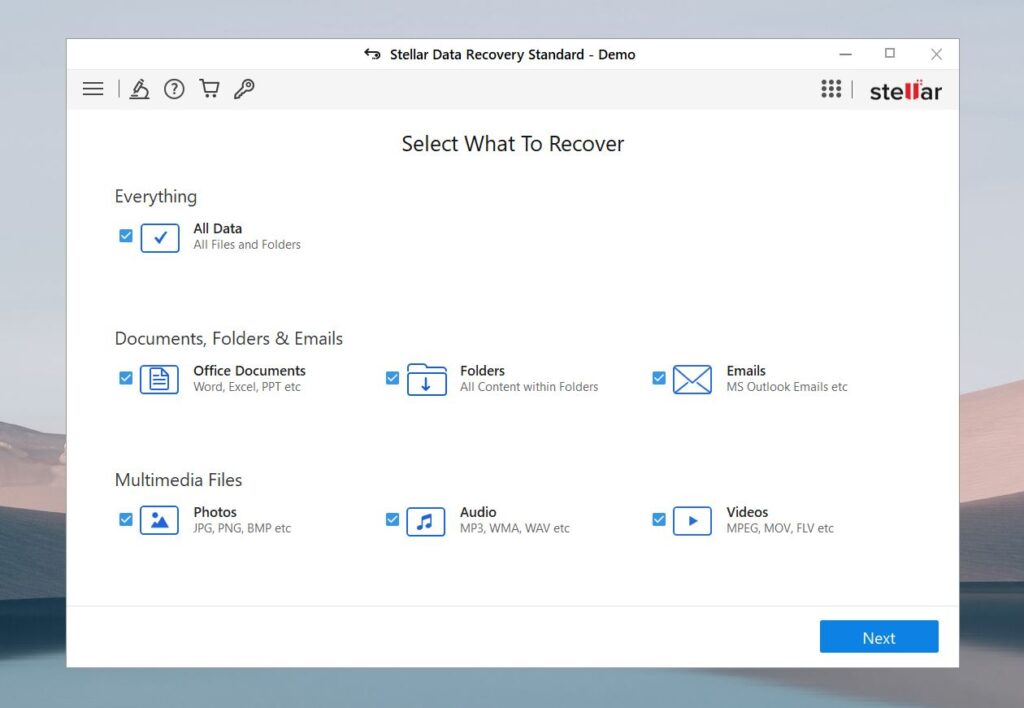Viewport: 1024px width, 708px height.
Task: Click the back arrow in title bar
Action: (370, 54)
